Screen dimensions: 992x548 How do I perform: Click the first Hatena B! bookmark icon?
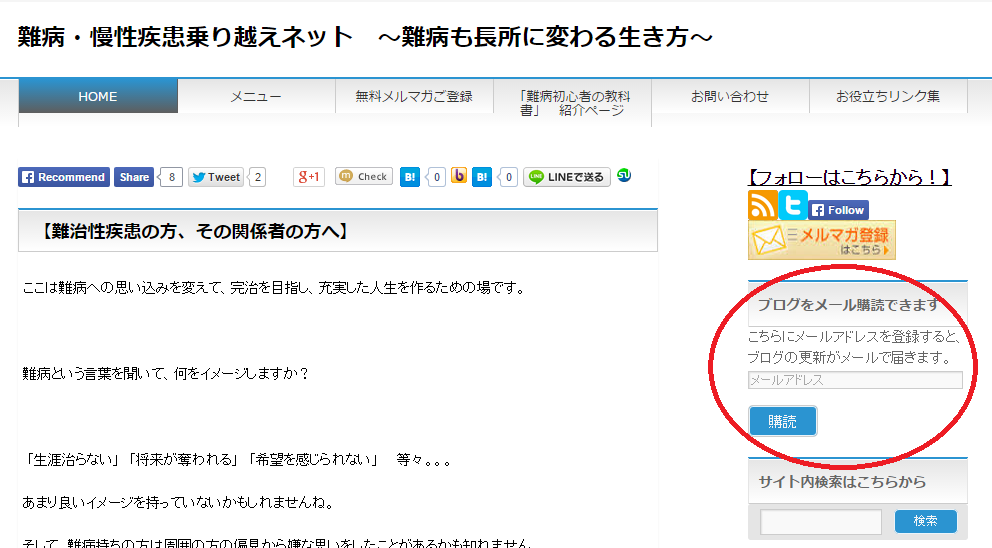click(x=410, y=177)
